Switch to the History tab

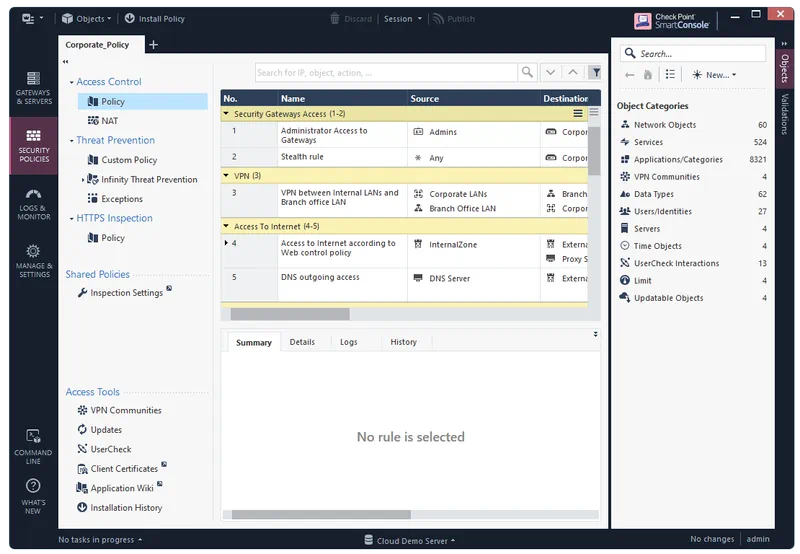(403, 342)
